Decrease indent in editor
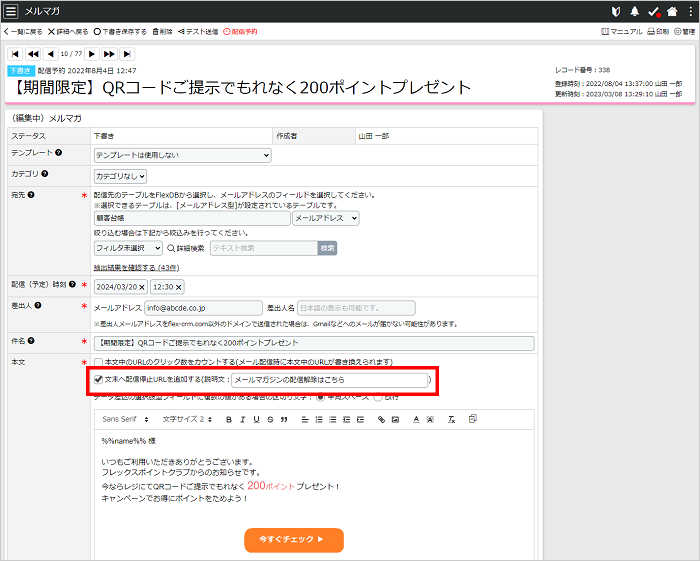The height and width of the screenshot is (561, 700). coord(346,420)
